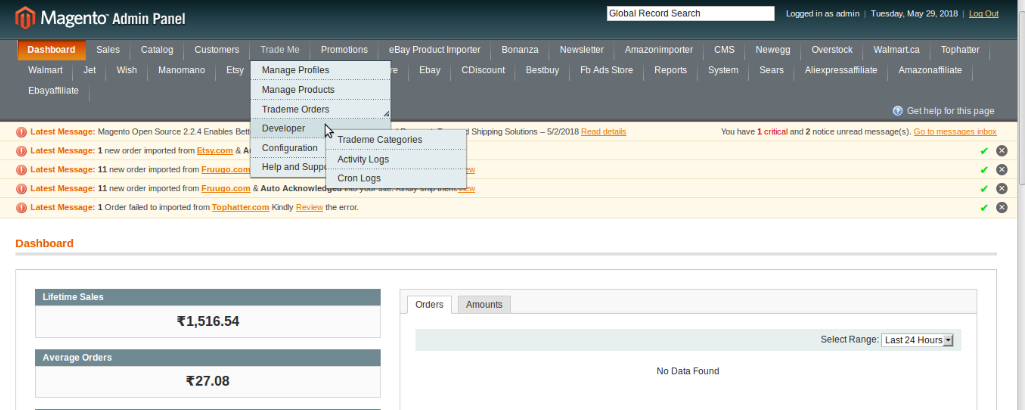The image size is (1025, 410).
Task: Open Trademe Categories in Developer submenu
Action: (396, 140)
